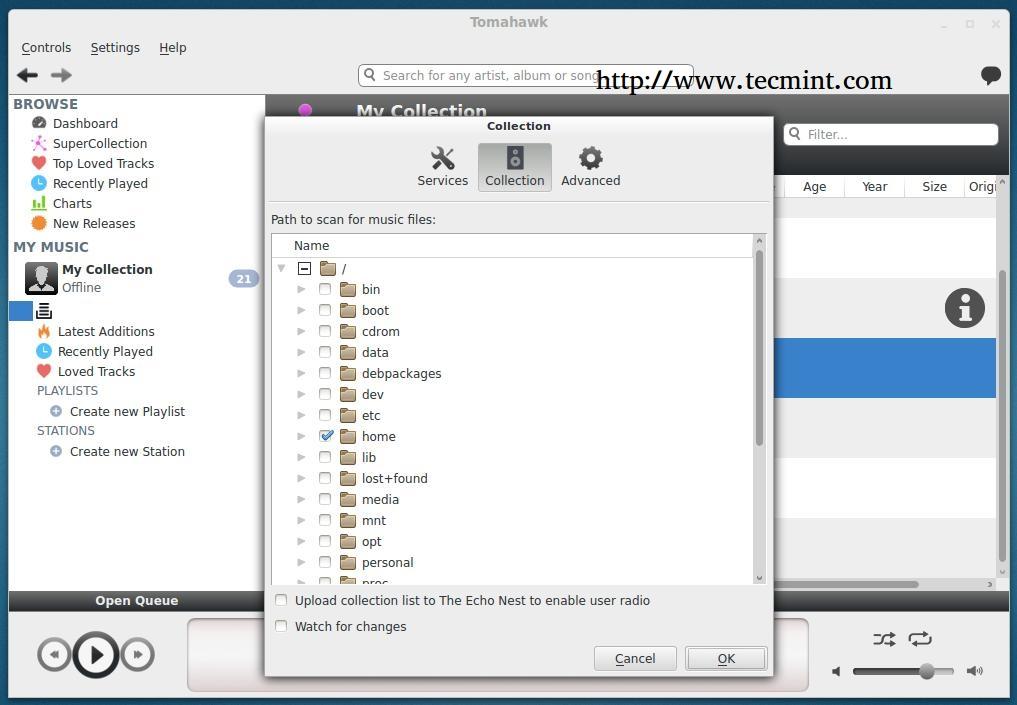Expand the dev folder

click(x=301, y=394)
